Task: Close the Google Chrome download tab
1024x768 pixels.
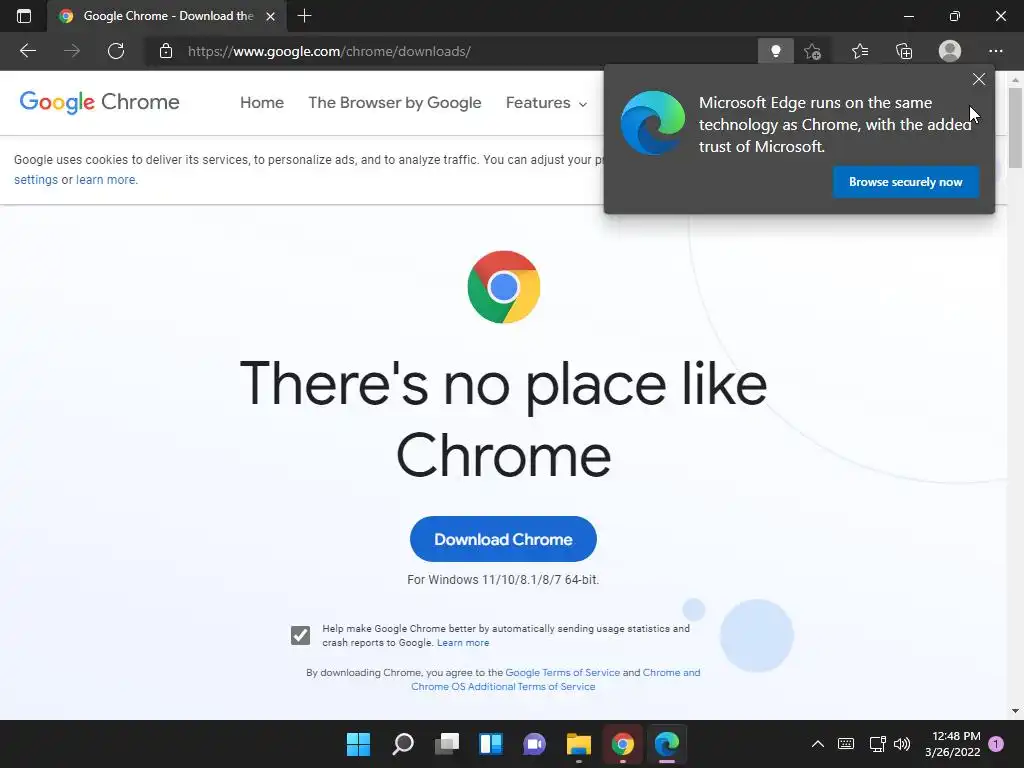Action: pos(270,16)
